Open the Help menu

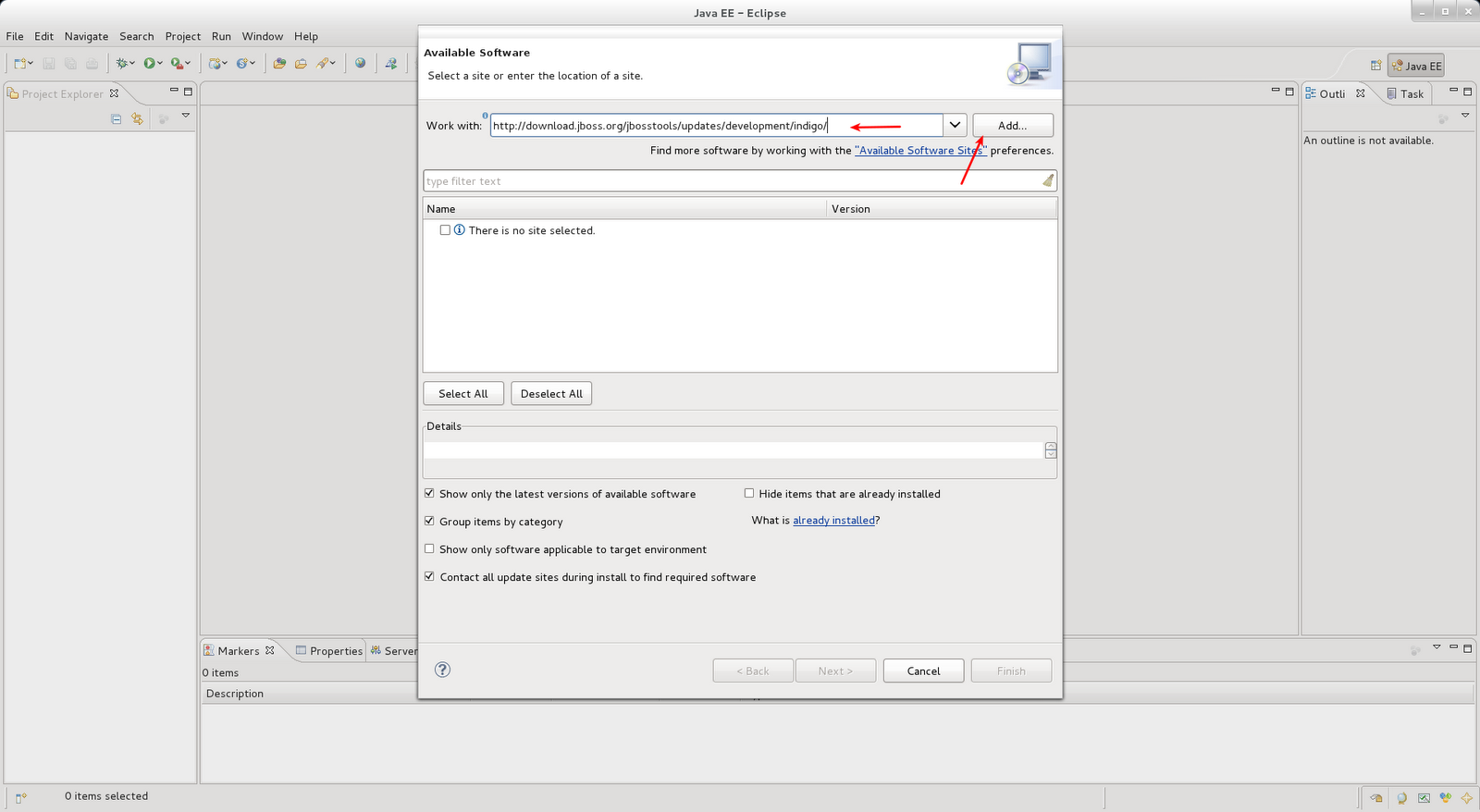[306, 36]
